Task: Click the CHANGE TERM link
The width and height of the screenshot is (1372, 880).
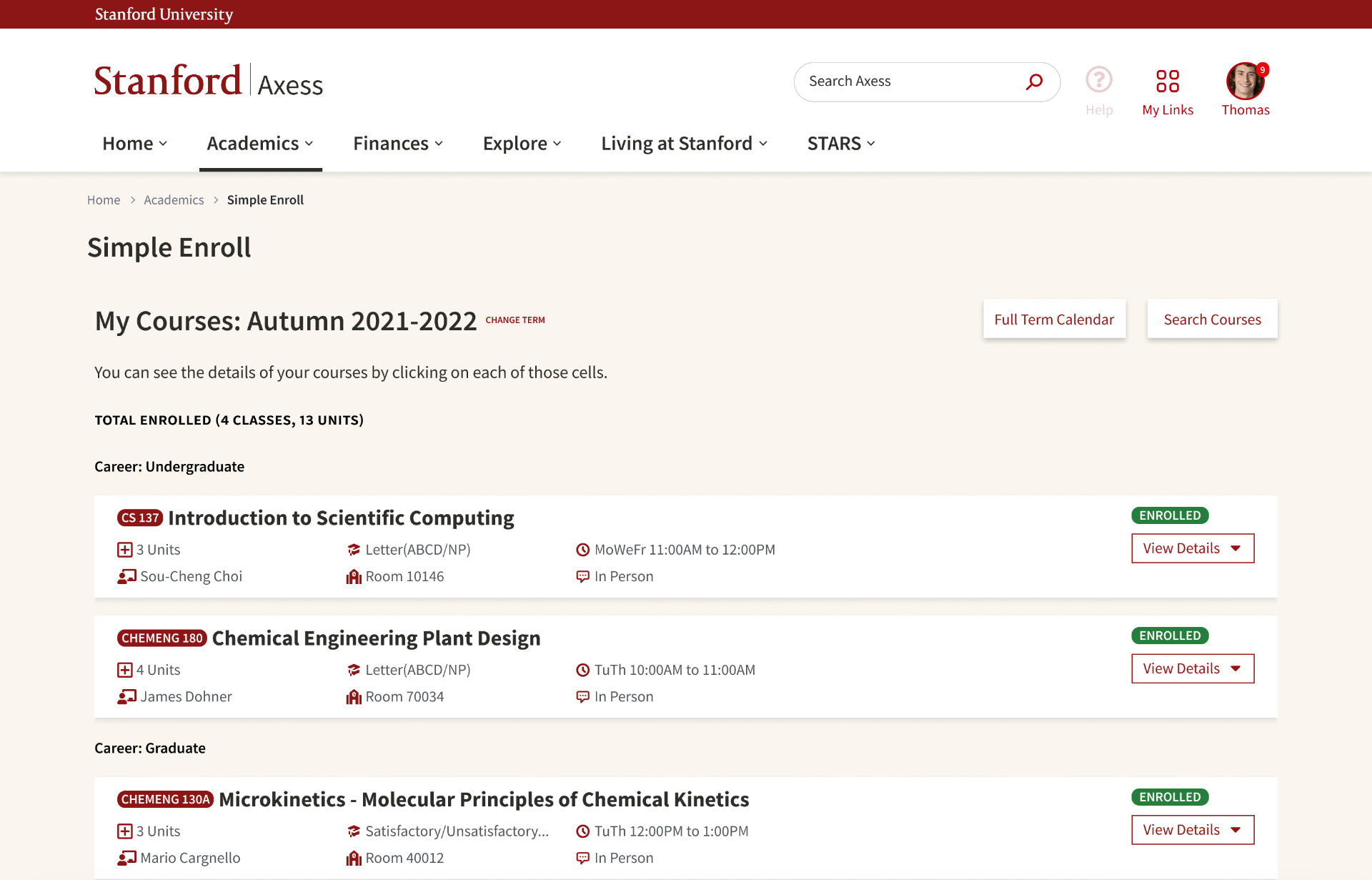Action: click(515, 320)
